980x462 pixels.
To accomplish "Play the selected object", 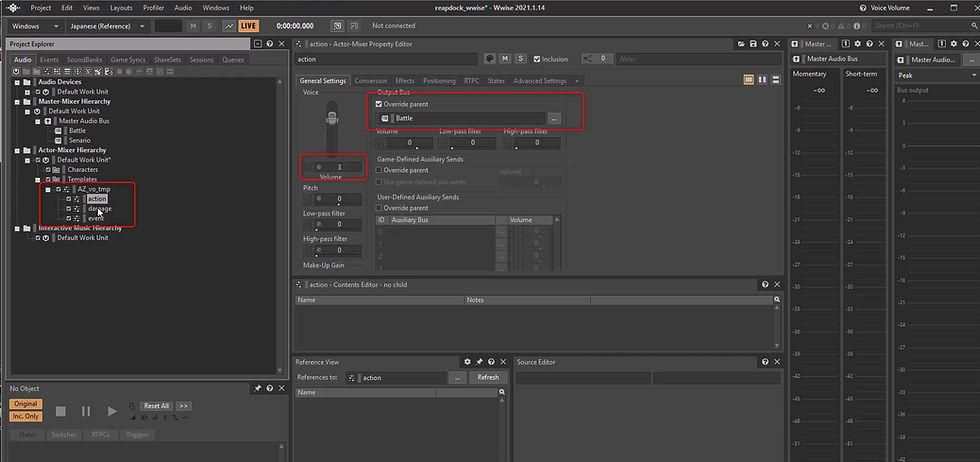I will coord(112,411).
